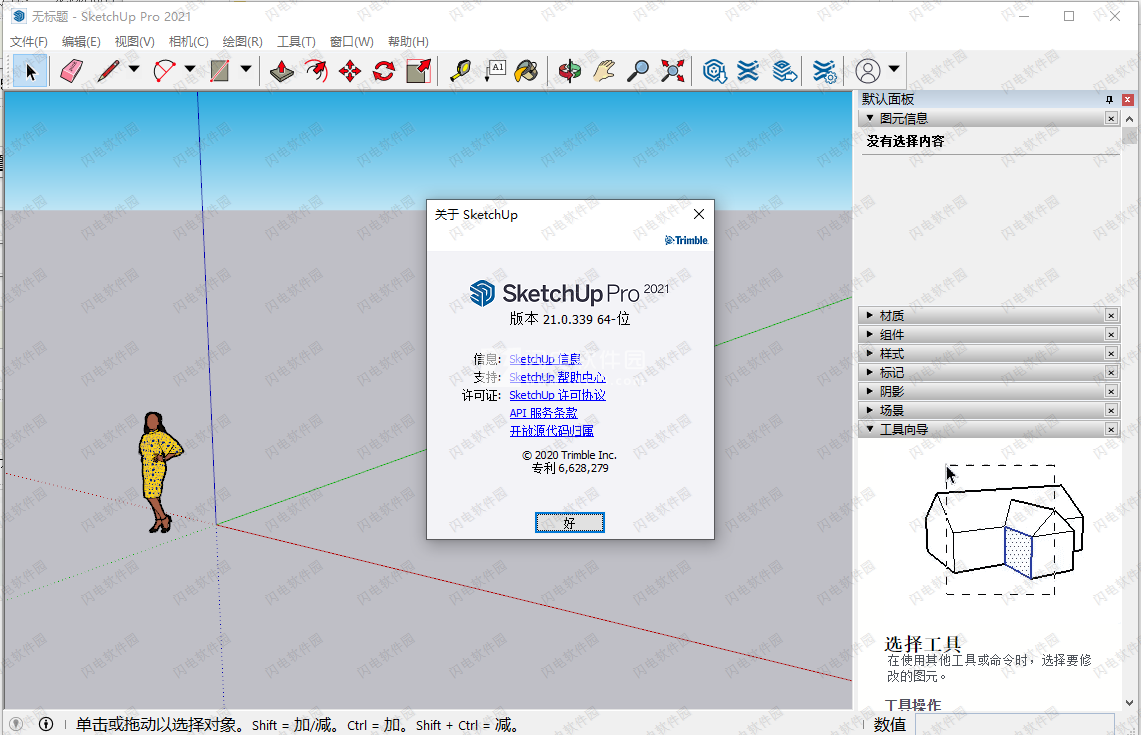Select the Rectangle shape tool
1141x735 pixels.
pos(219,71)
